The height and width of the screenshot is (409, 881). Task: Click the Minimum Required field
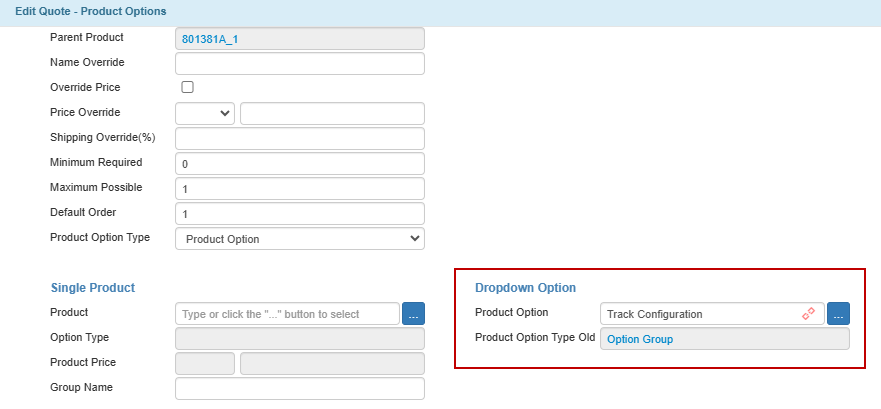pyautogui.click(x=300, y=163)
